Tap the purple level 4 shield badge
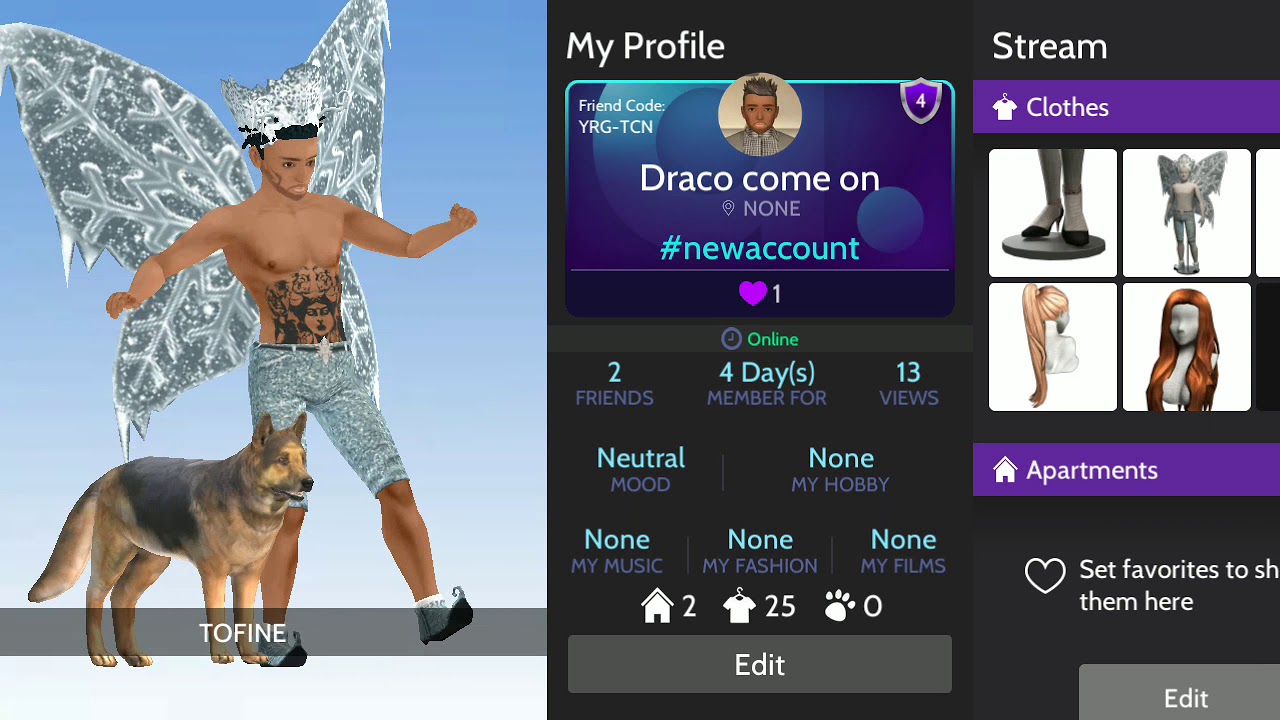The image size is (1280, 720). point(921,102)
